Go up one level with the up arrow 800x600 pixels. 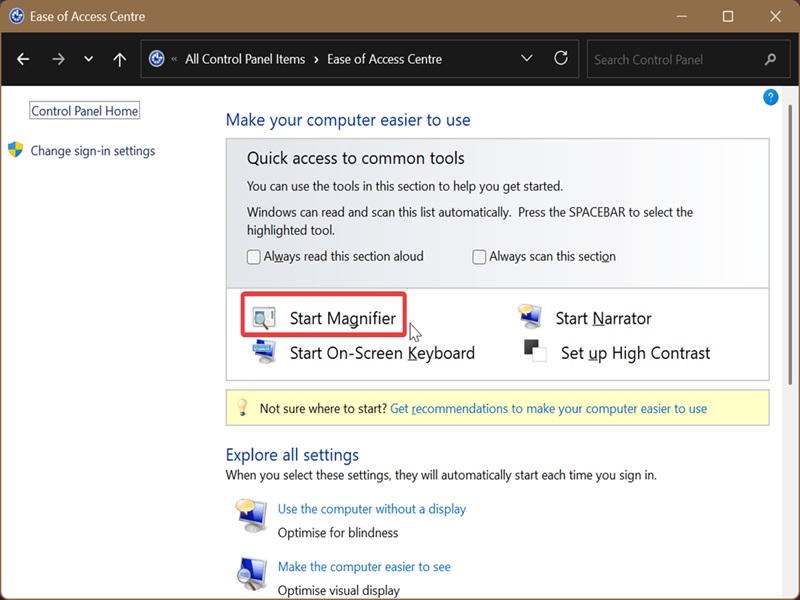click(x=119, y=59)
